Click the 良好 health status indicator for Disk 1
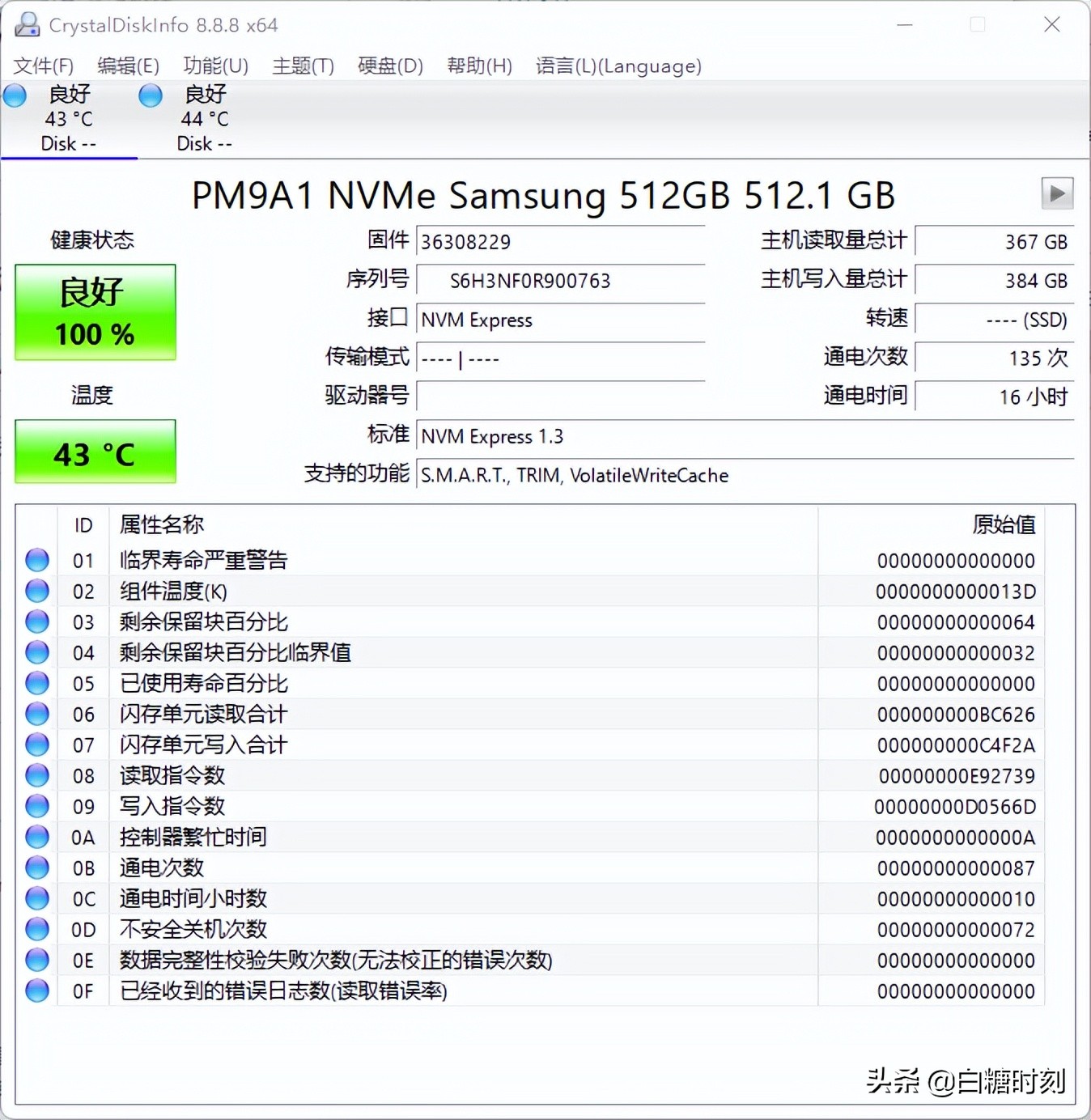1091x1120 pixels. pyautogui.click(x=70, y=95)
